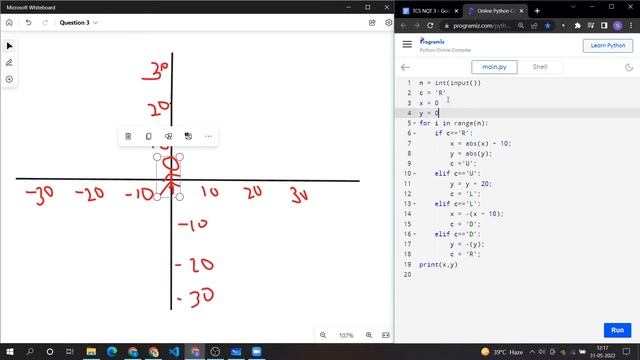
Task: Bookmark this page with star icon
Action: click(x=547, y=26)
